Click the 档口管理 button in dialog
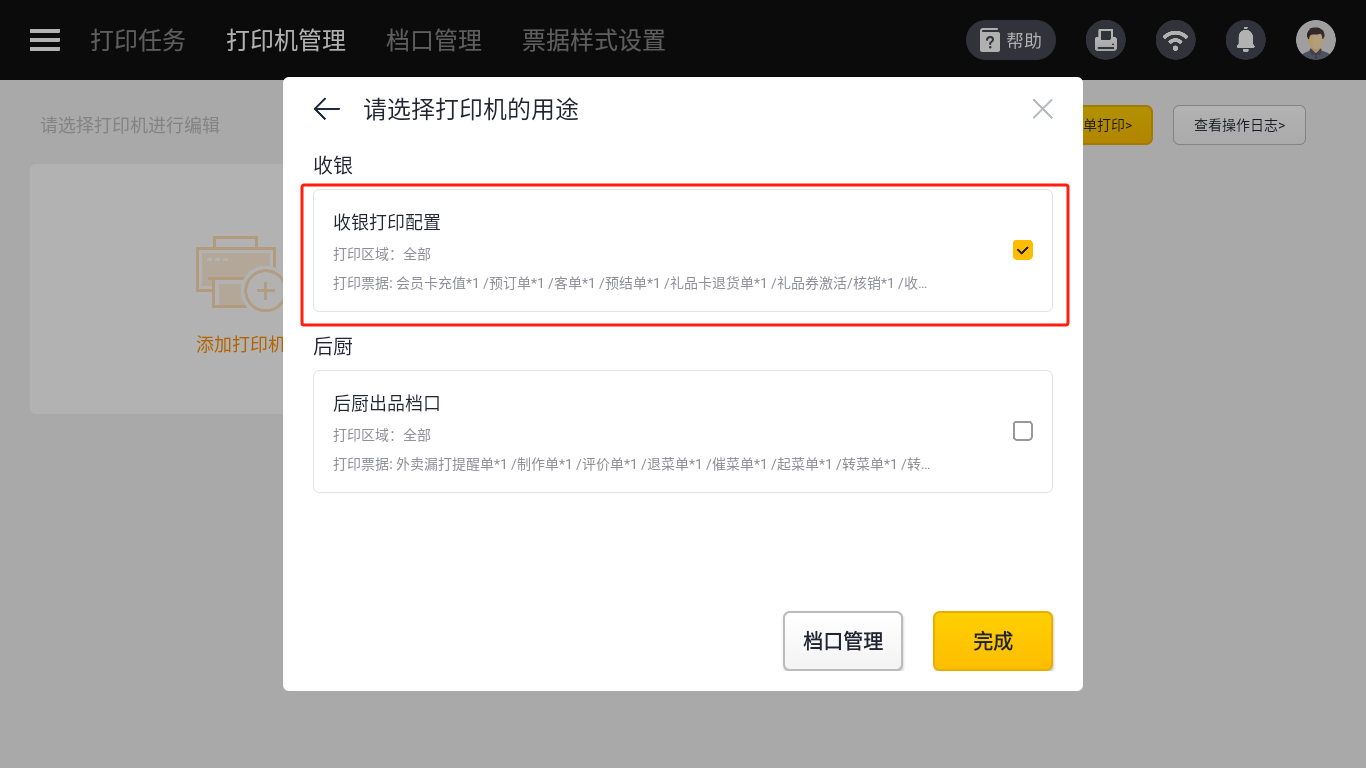This screenshot has height=768, width=1366. pos(843,641)
